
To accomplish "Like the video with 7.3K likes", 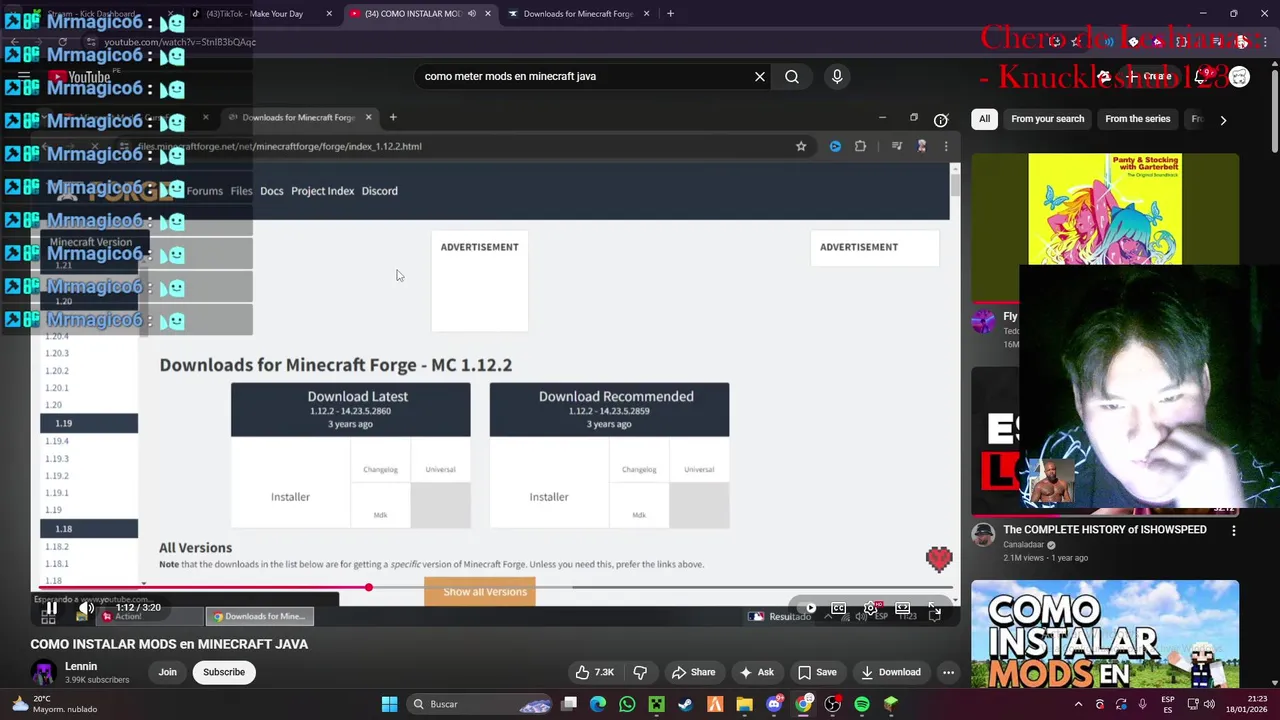I will point(595,672).
